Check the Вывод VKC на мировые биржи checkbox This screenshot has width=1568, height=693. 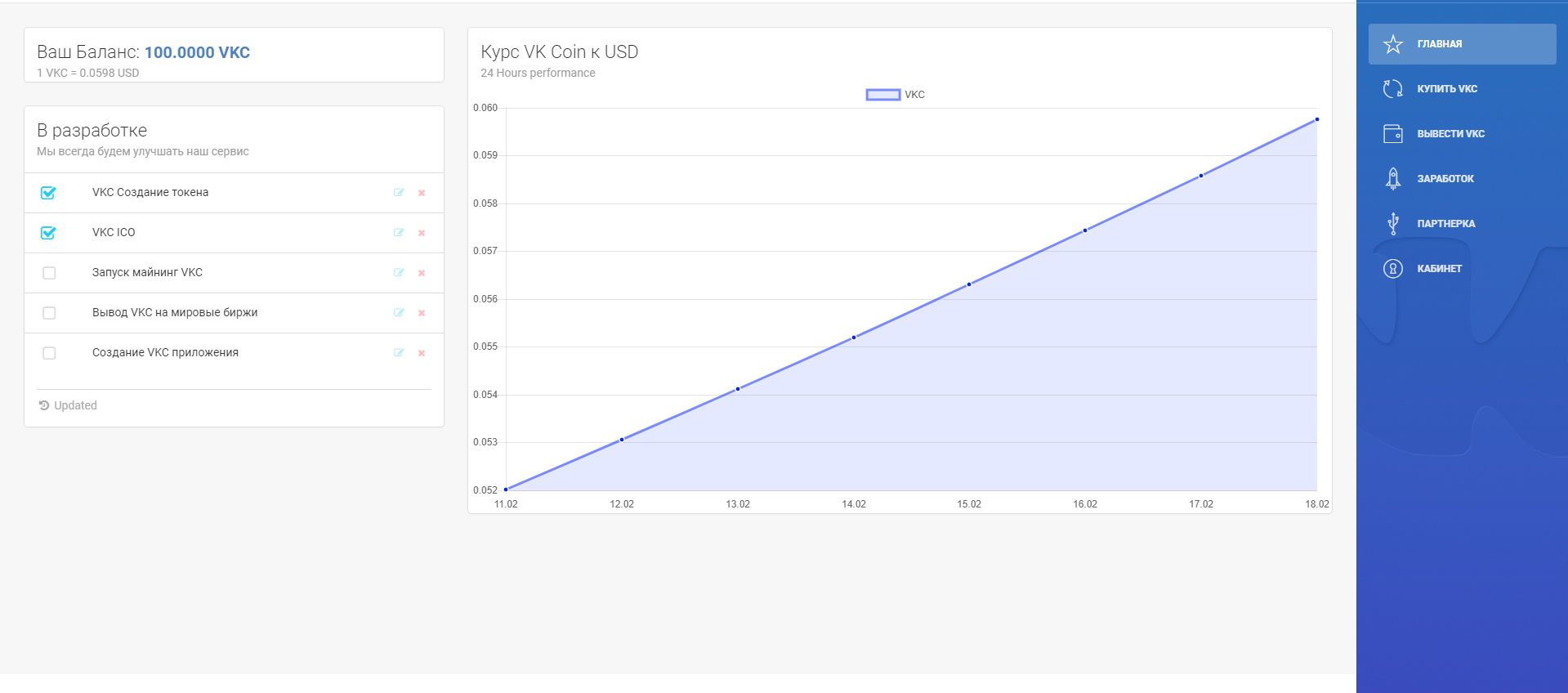tap(49, 313)
